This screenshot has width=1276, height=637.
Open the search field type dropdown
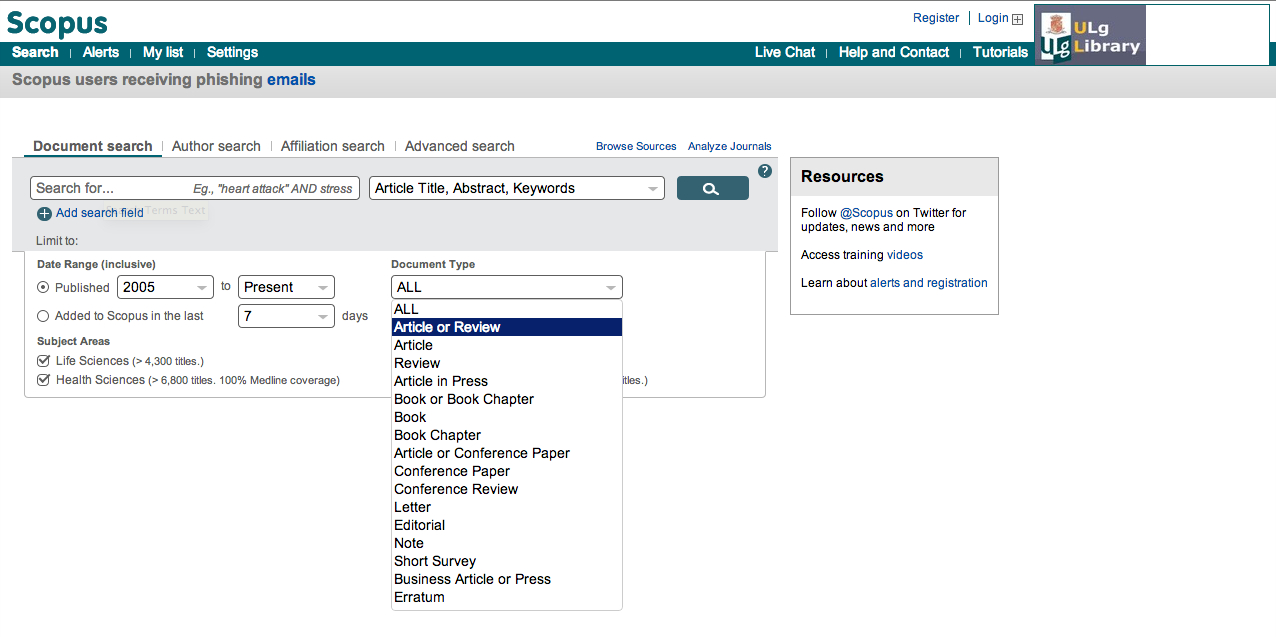517,188
